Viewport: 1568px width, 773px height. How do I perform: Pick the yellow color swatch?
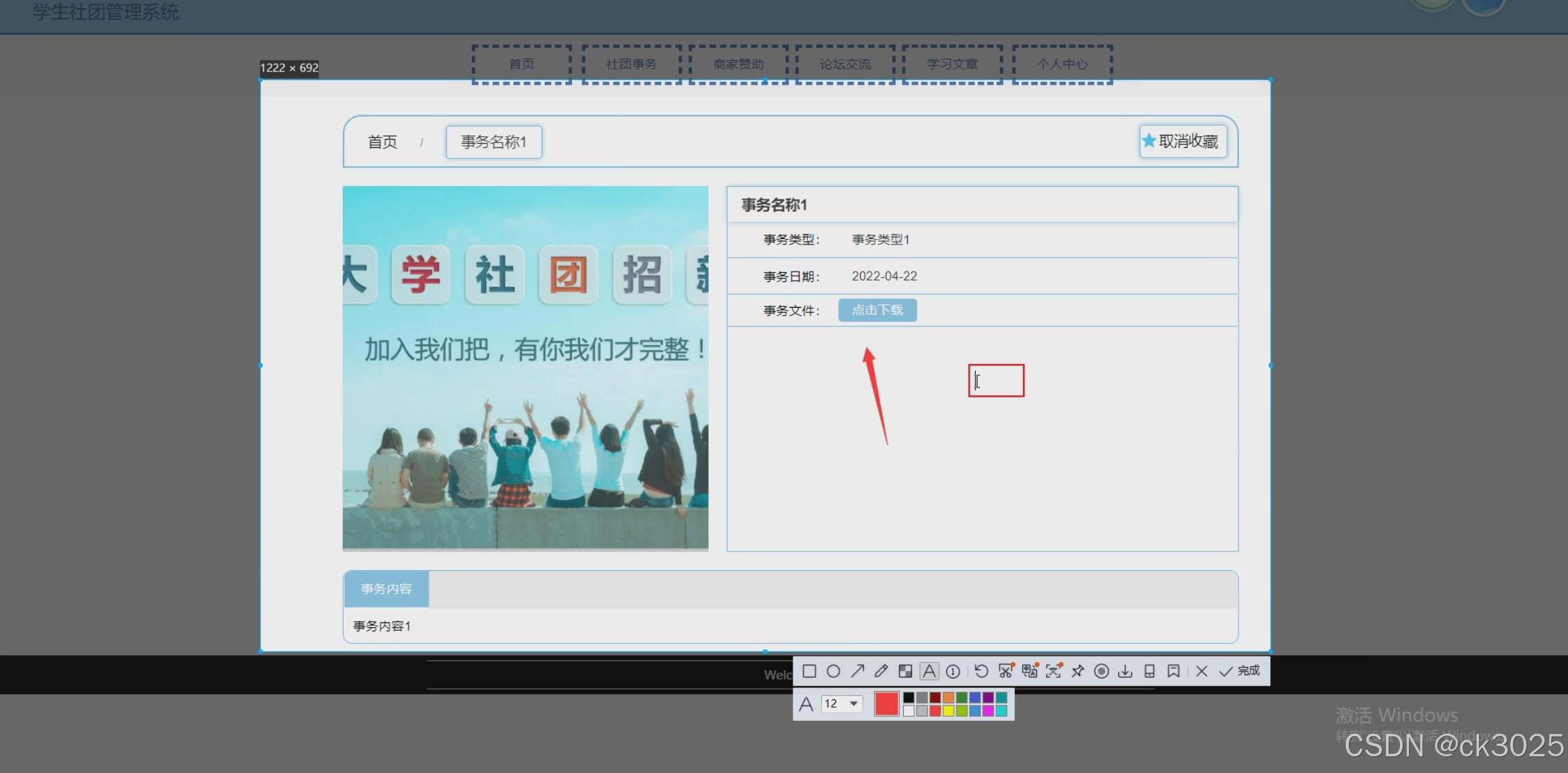[x=948, y=710]
